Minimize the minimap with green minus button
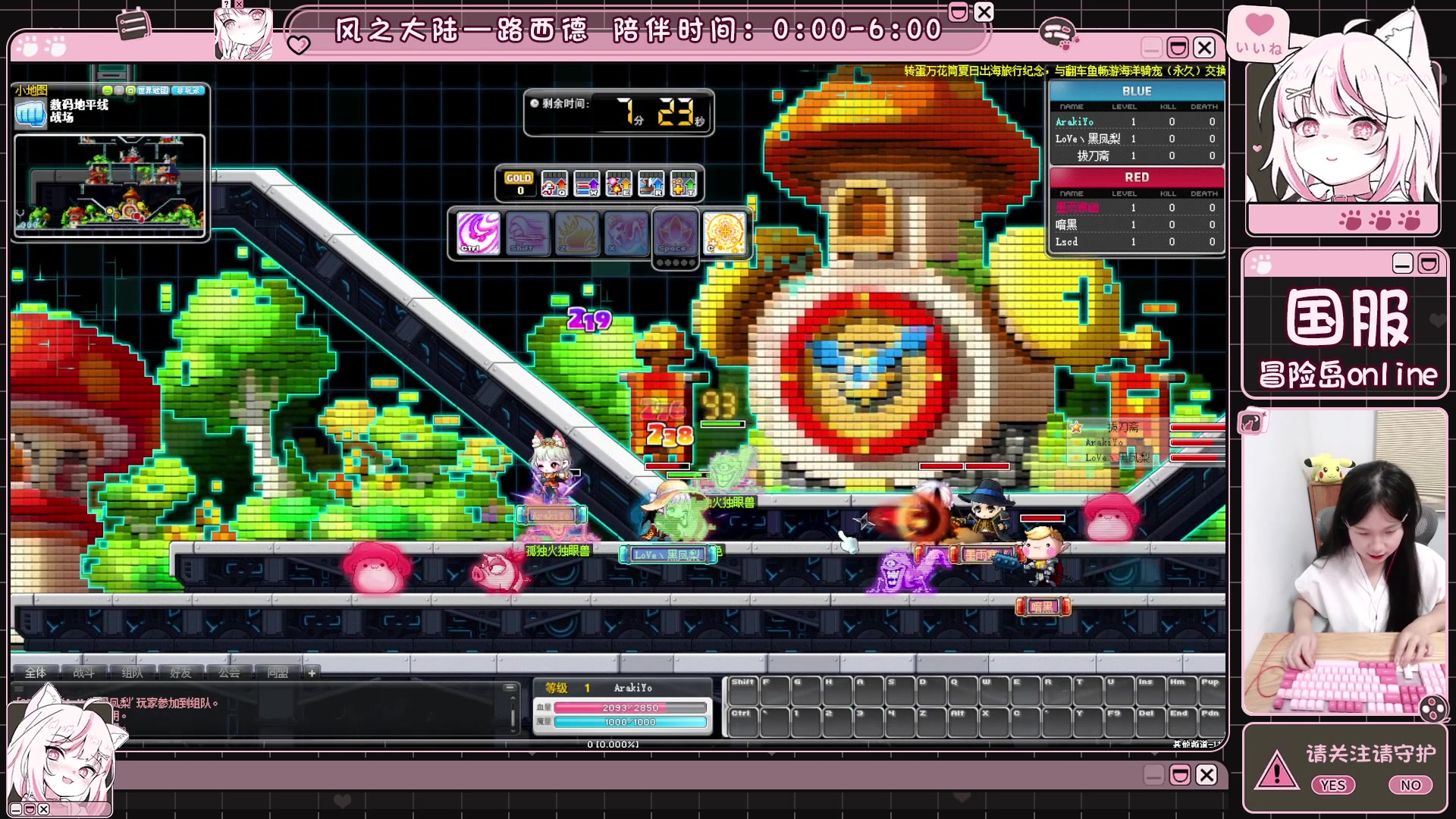 click(x=108, y=90)
